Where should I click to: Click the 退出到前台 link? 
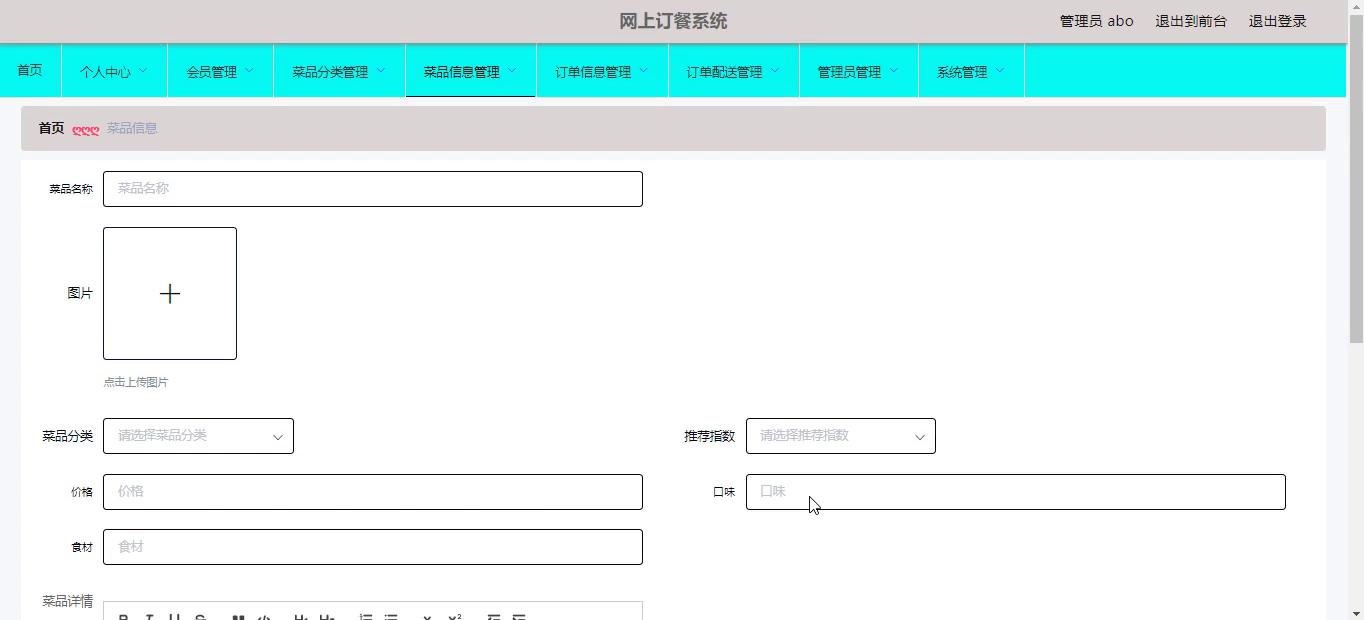pyautogui.click(x=1190, y=21)
